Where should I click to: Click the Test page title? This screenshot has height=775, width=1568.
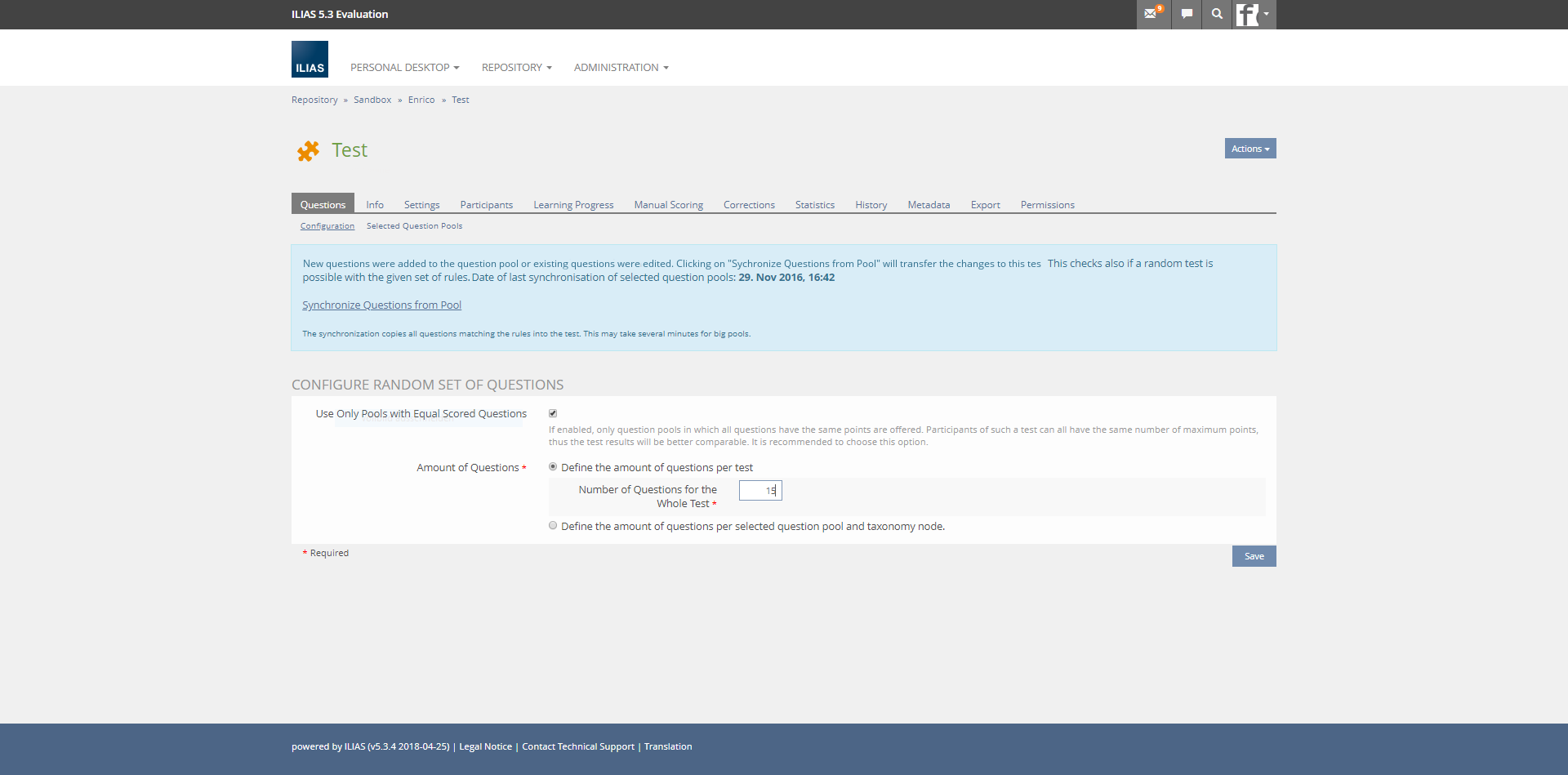[350, 150]
